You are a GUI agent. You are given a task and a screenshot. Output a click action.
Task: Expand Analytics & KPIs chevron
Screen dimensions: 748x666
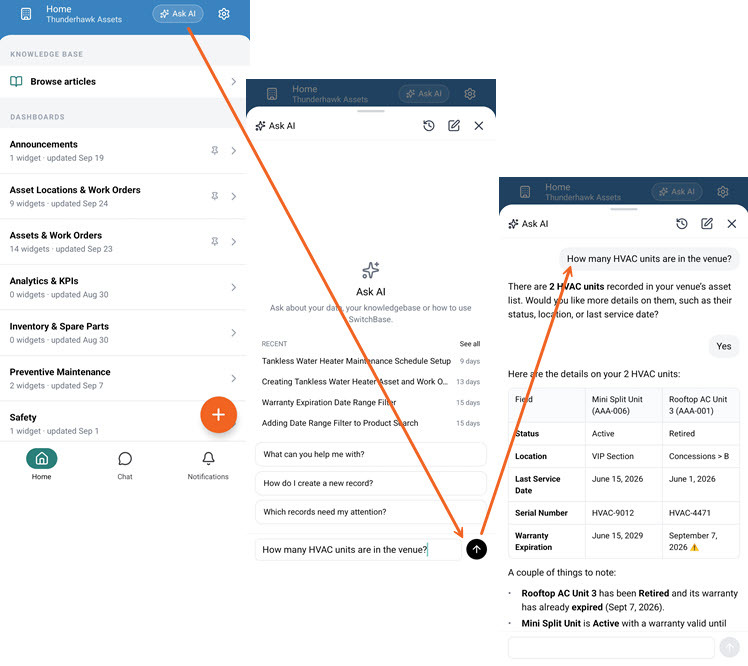pyautogui.click(x=234, y=287)
